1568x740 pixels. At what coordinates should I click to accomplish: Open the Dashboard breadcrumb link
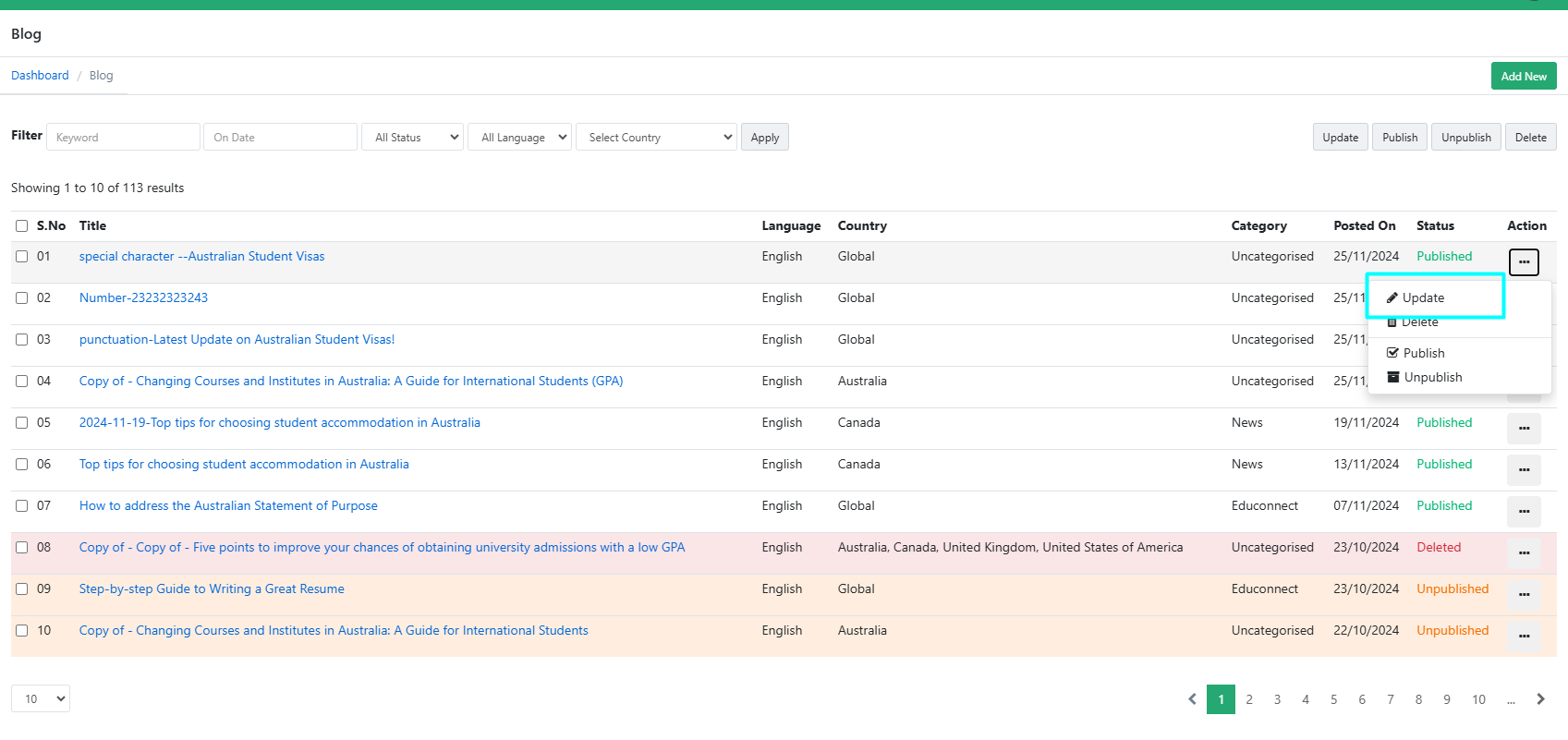40,76
